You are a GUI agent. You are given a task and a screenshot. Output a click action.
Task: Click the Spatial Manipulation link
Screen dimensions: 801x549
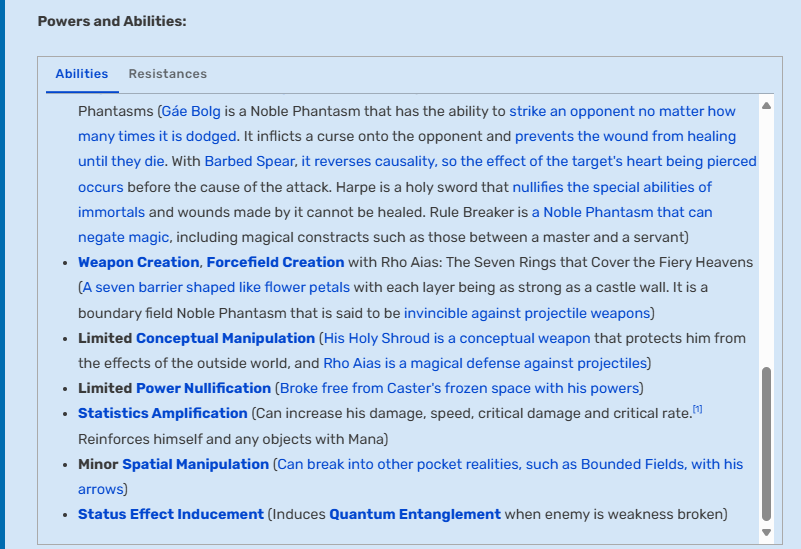pyautogui.click(x=196, y=464)
